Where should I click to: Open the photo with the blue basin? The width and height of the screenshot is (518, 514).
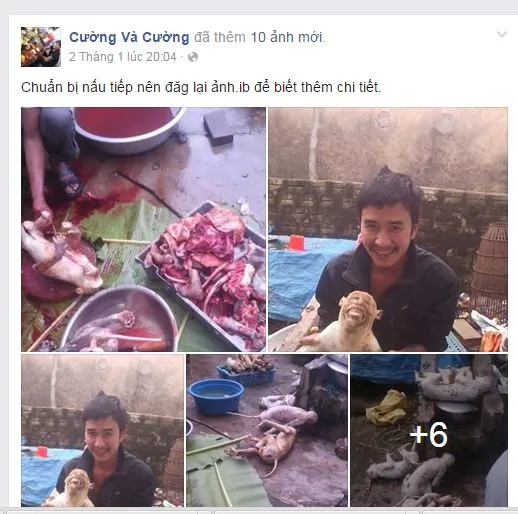pyautogui.click(x=267, y=430)
